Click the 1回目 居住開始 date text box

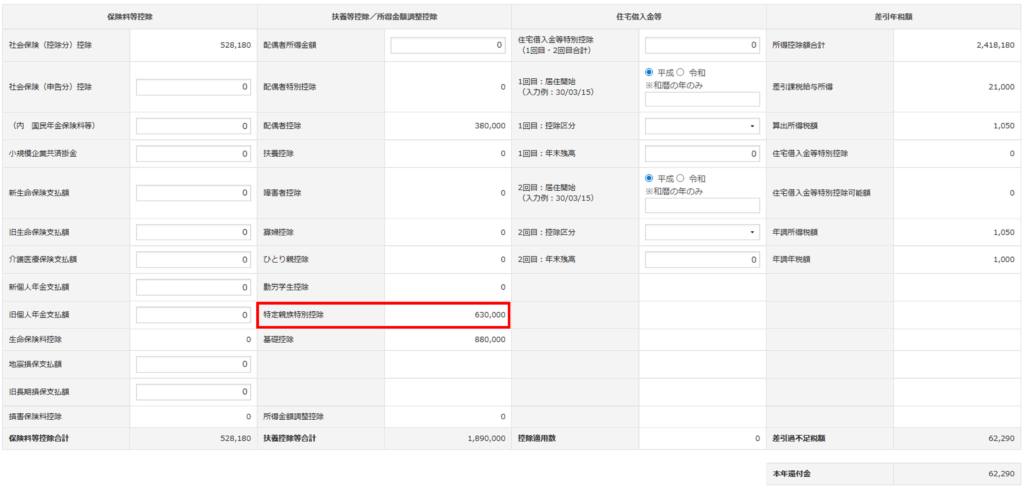coord(702,99)
